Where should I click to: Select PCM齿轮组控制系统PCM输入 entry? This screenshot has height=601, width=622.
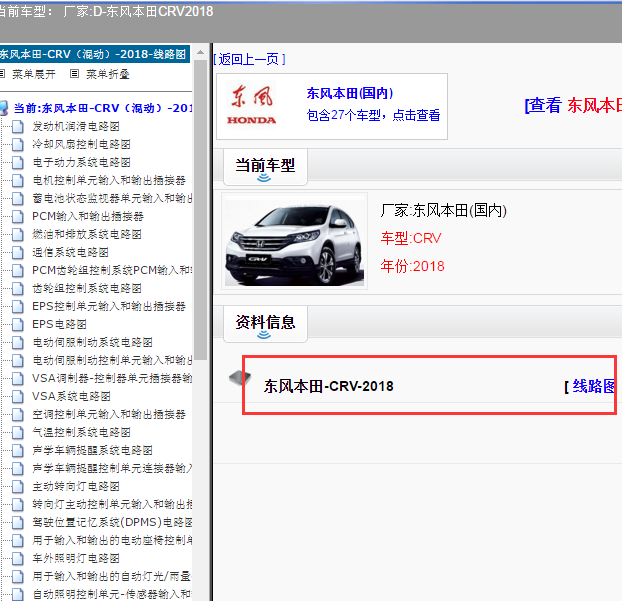(x=112, y=271)
